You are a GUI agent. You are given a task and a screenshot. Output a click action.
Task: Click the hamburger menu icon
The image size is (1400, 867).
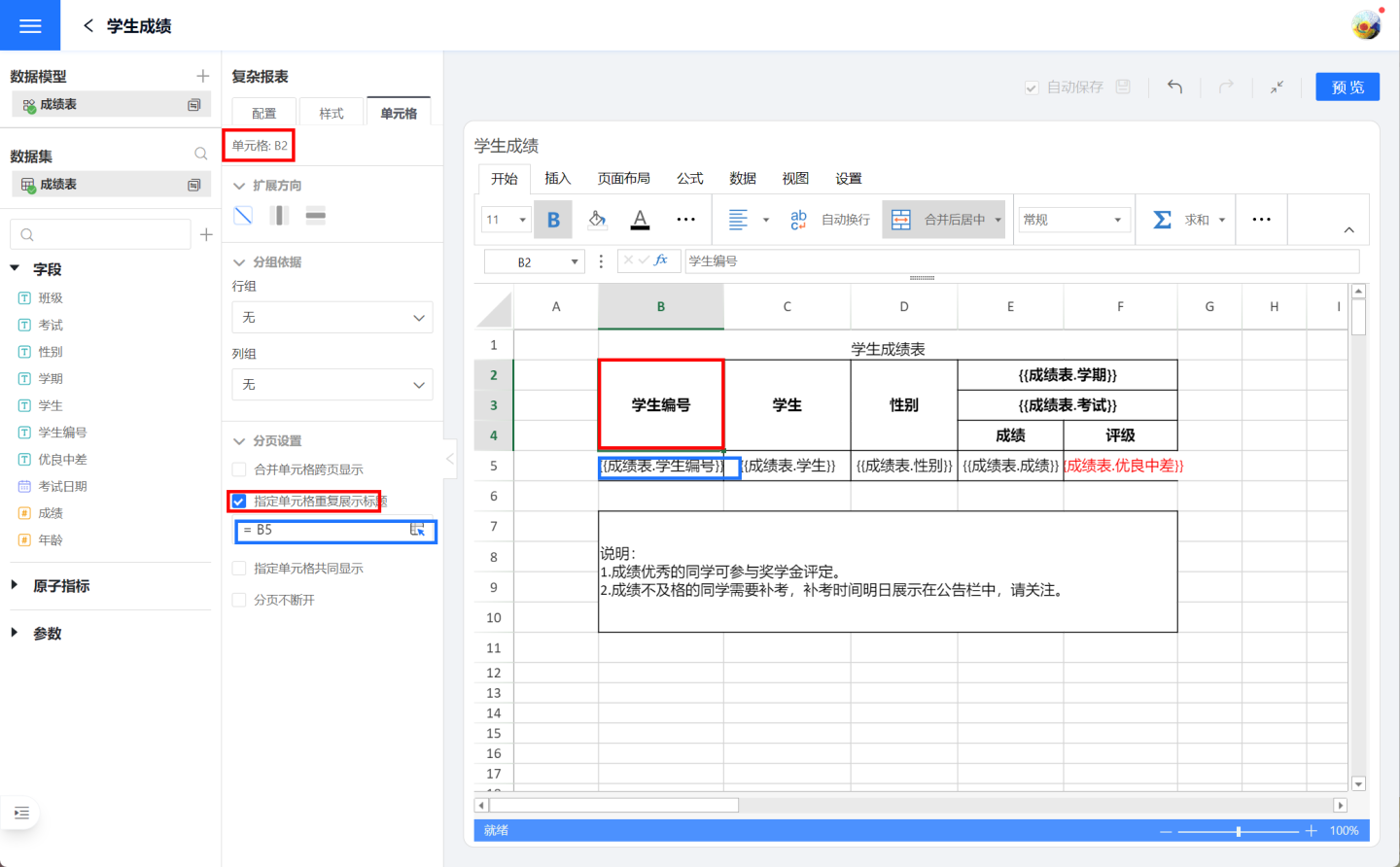30,26
